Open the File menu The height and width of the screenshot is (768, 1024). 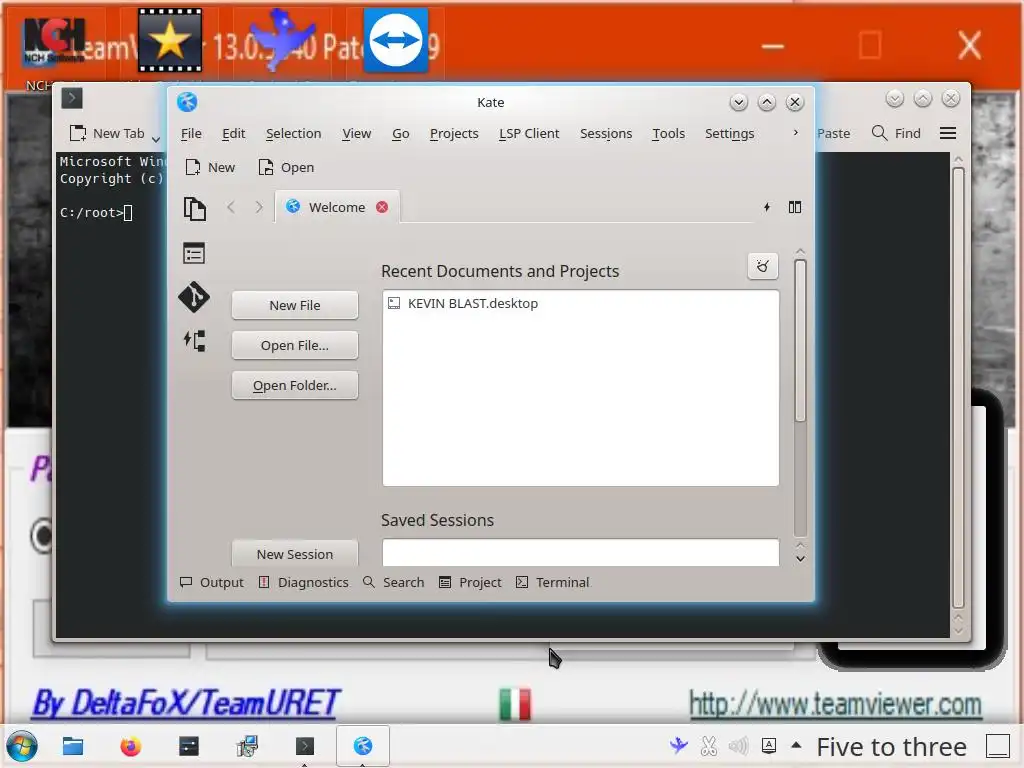pos(191,133)
